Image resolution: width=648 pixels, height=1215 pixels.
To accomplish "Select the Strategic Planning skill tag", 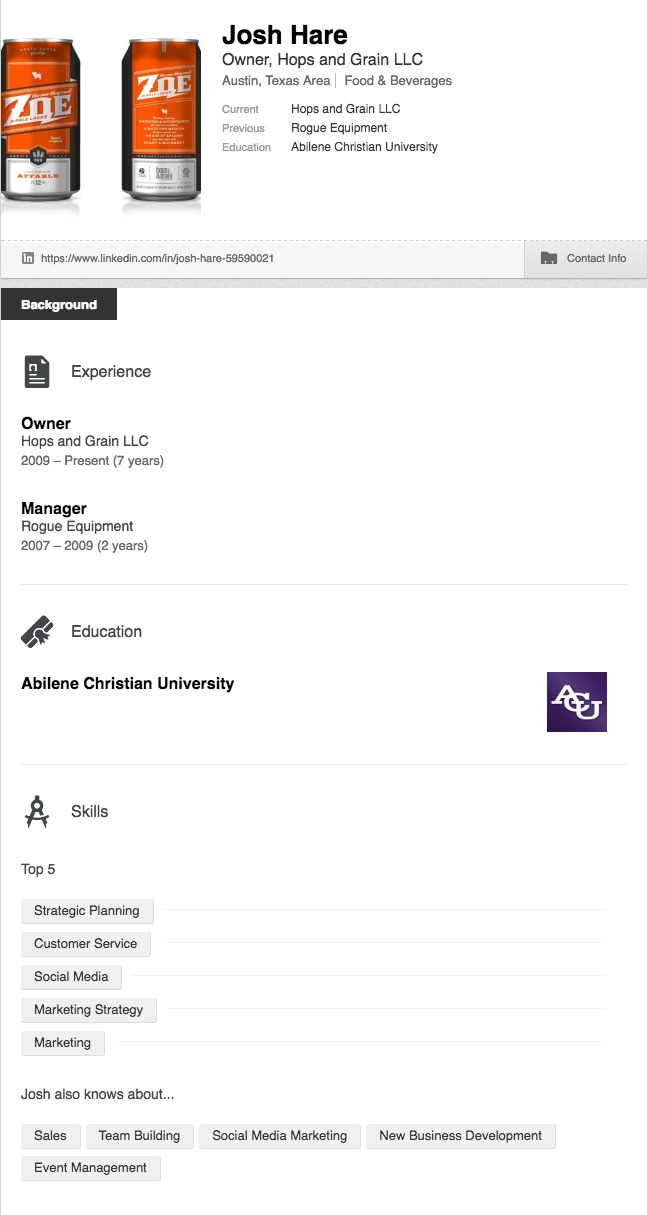I will pos(87,911).
